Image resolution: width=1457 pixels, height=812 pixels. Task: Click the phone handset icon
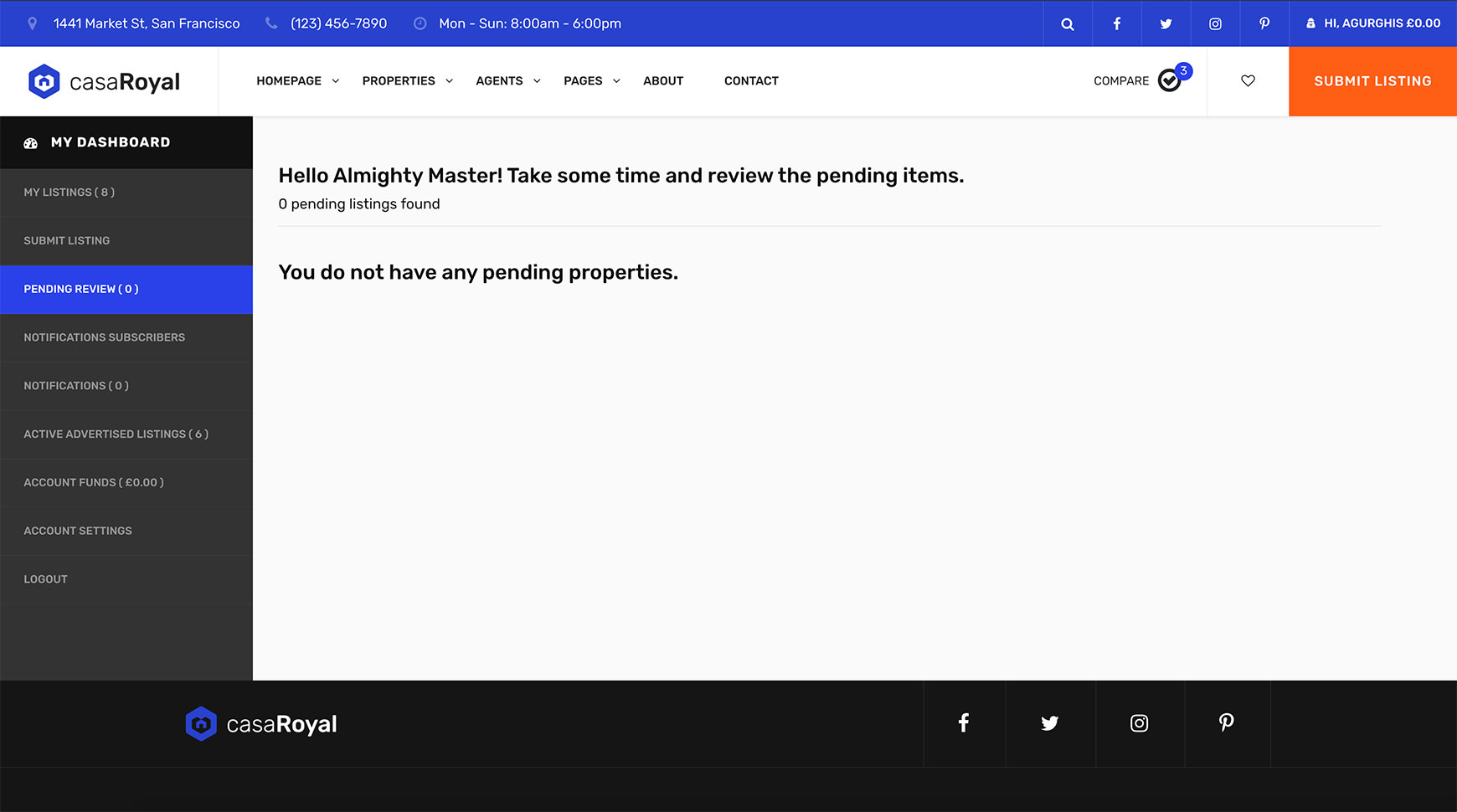point(271,23)
